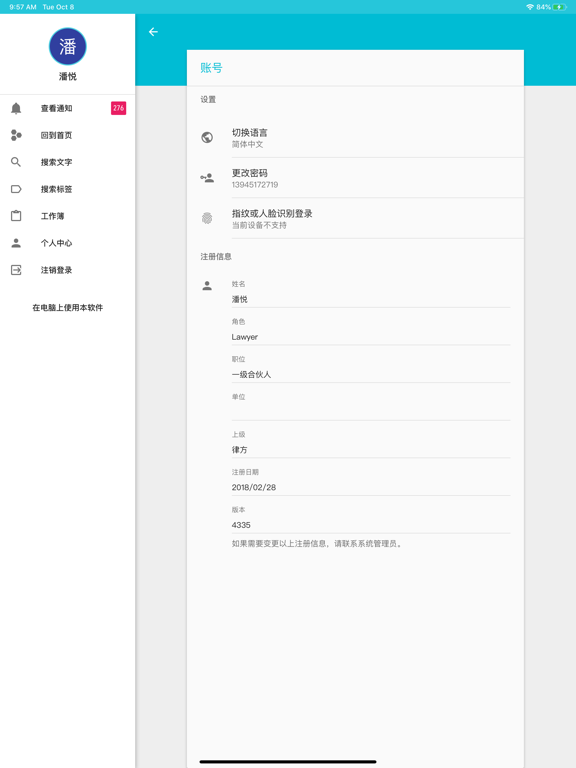576x768 pixels.
Task: Click 在电脑上使用本软件 link
Action: click(68, 308)
